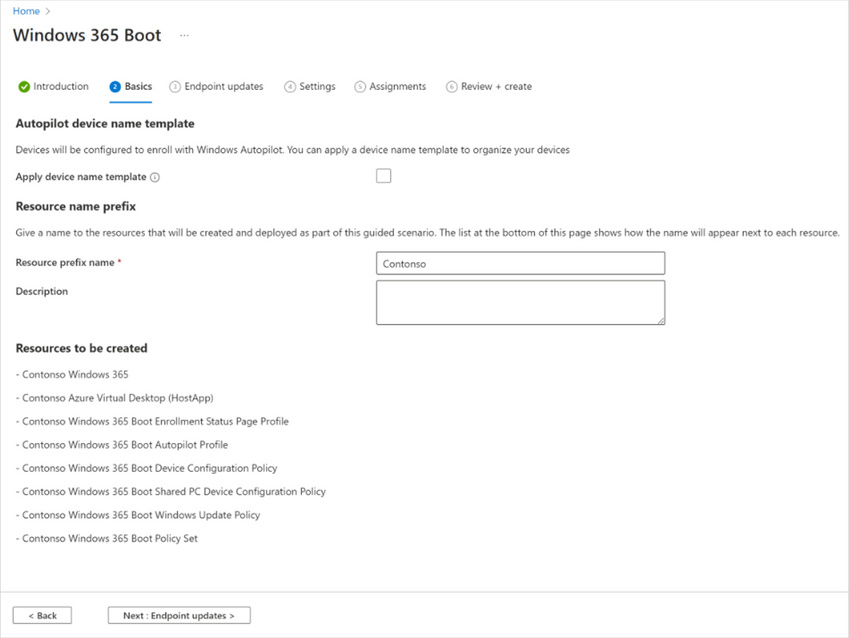Click the Resource prefix name field containing Contonso

point(520,263)
